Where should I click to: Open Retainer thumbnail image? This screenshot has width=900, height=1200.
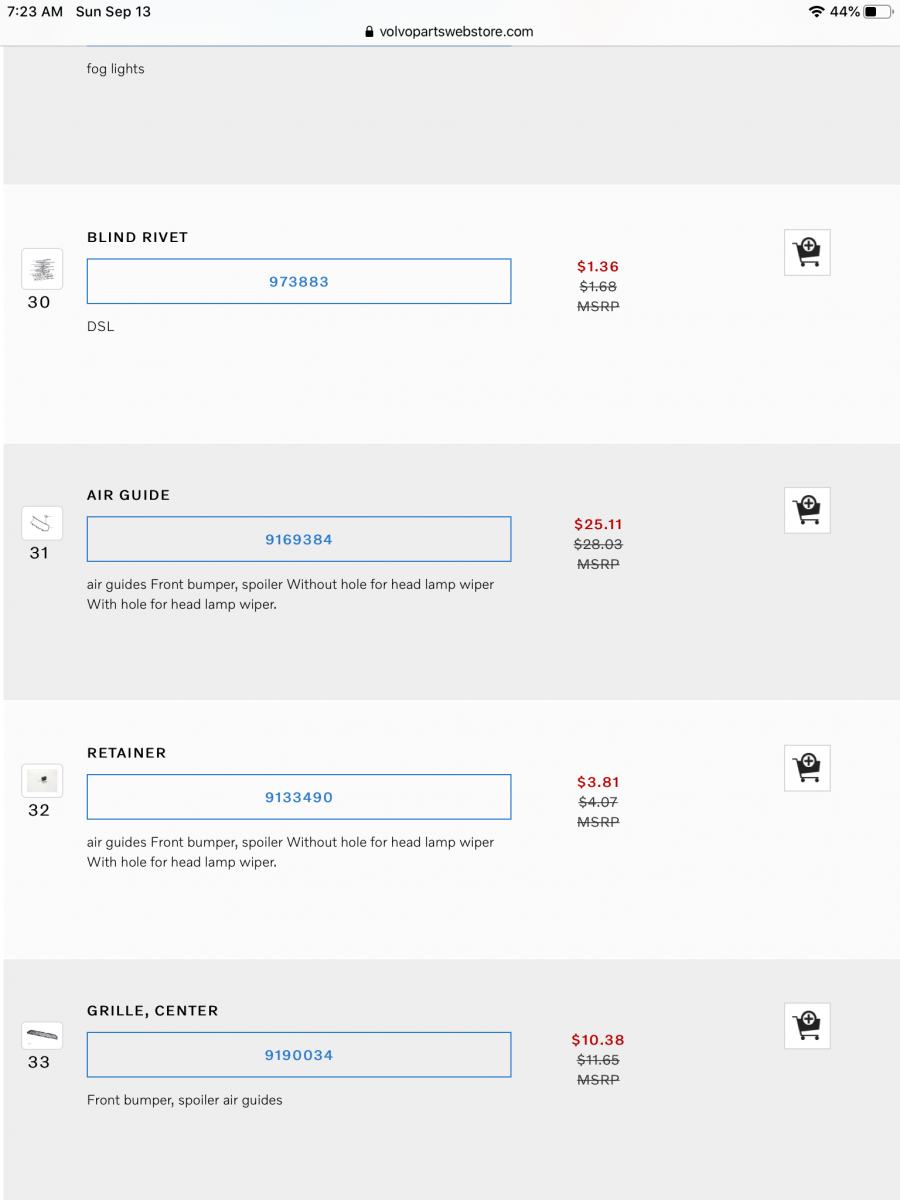click(42, 780)
